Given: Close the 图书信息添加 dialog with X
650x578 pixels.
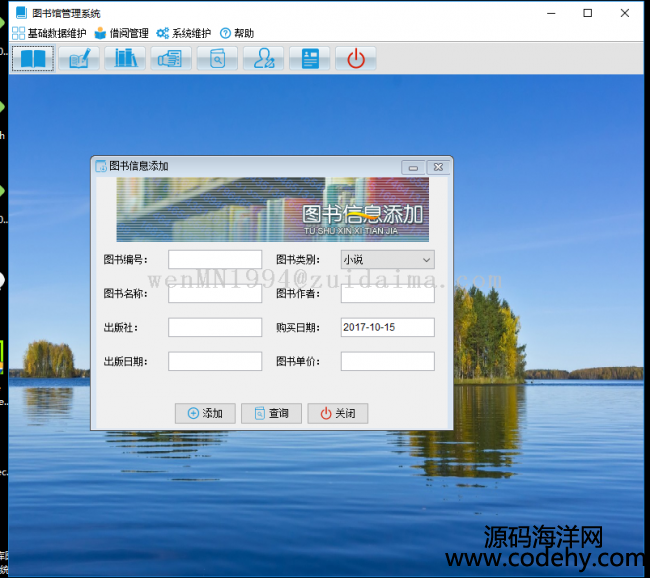Looking at the screenshot, I should [x=439, y=167].
